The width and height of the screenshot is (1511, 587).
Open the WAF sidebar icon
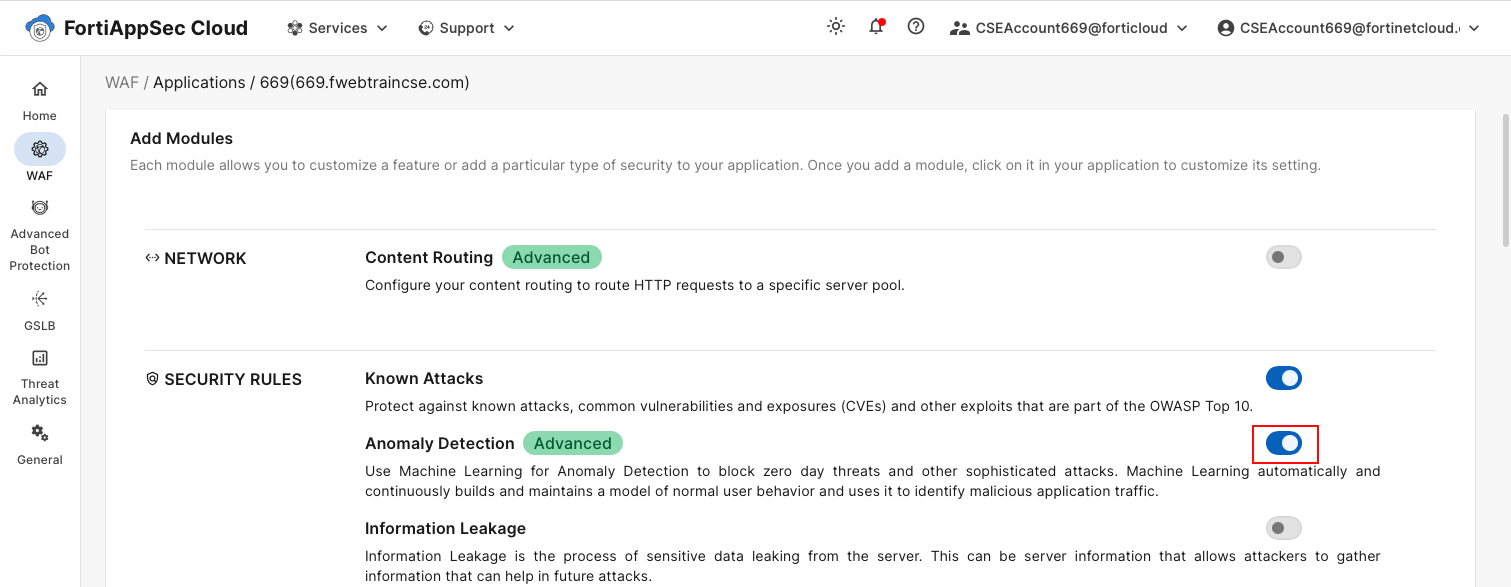point(40,149)
